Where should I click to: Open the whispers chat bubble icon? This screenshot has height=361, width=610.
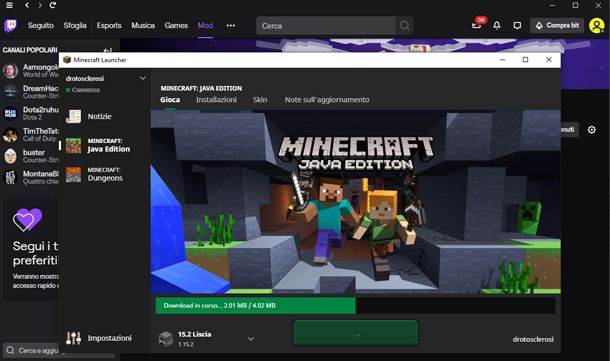(x=517, y=26)
